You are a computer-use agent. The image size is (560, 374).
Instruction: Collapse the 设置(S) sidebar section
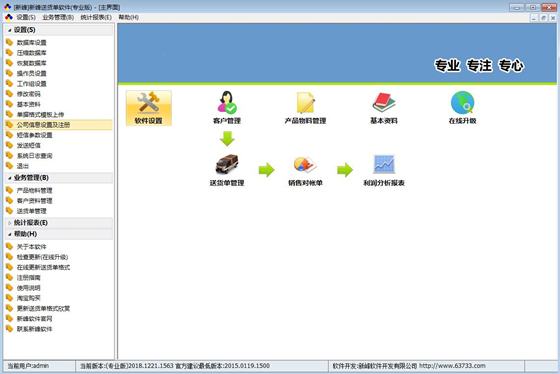pos(59,30)
